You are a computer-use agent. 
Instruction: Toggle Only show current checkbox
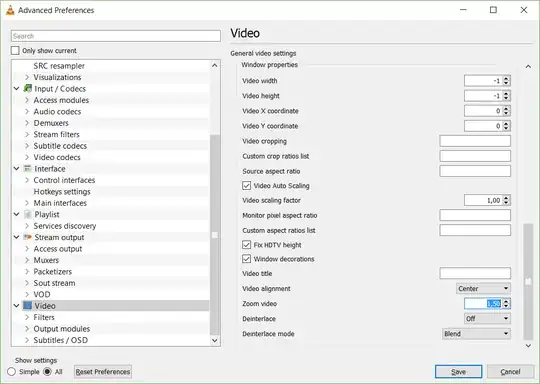click(x=15, y=51)
